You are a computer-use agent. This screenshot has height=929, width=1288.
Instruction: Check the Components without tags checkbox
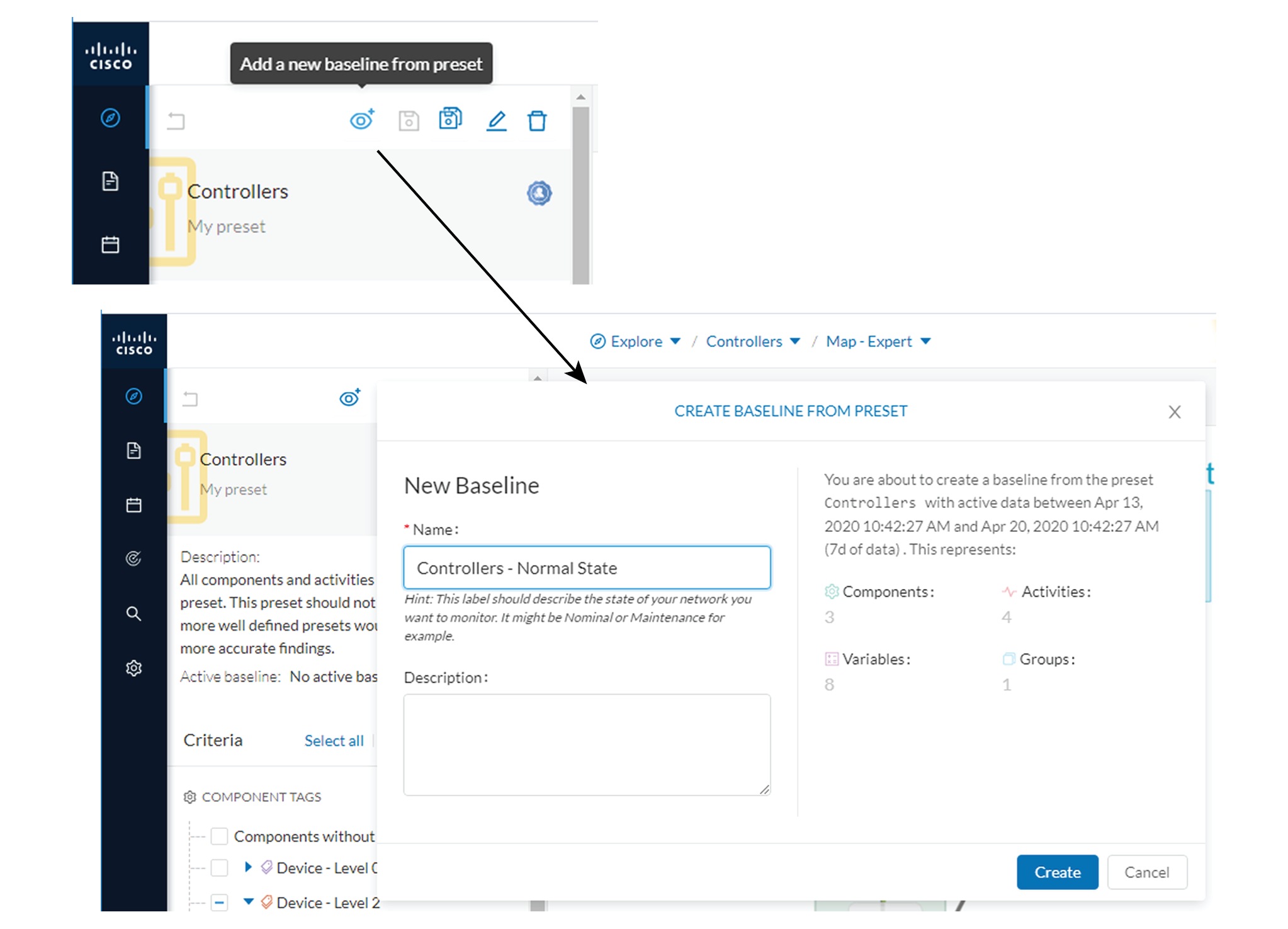(x=218, y=836)
